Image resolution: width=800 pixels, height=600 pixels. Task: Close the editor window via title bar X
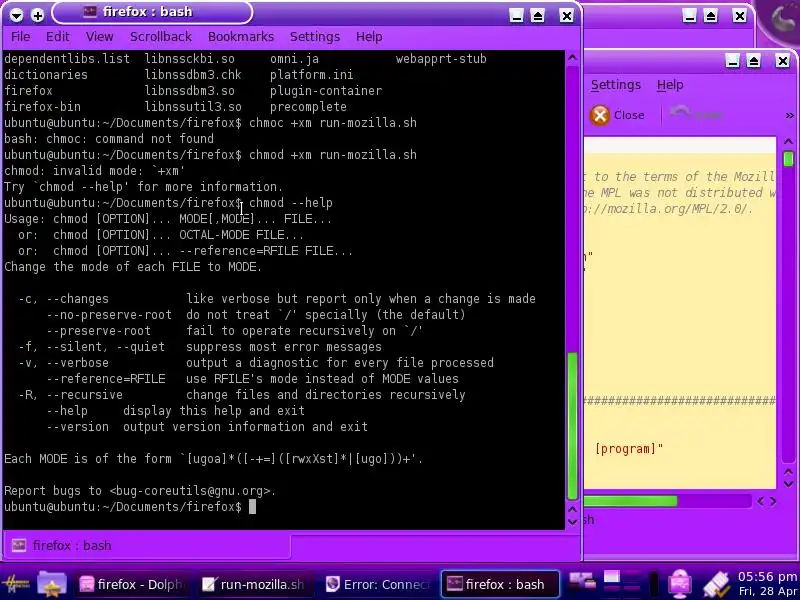point(783,61)
